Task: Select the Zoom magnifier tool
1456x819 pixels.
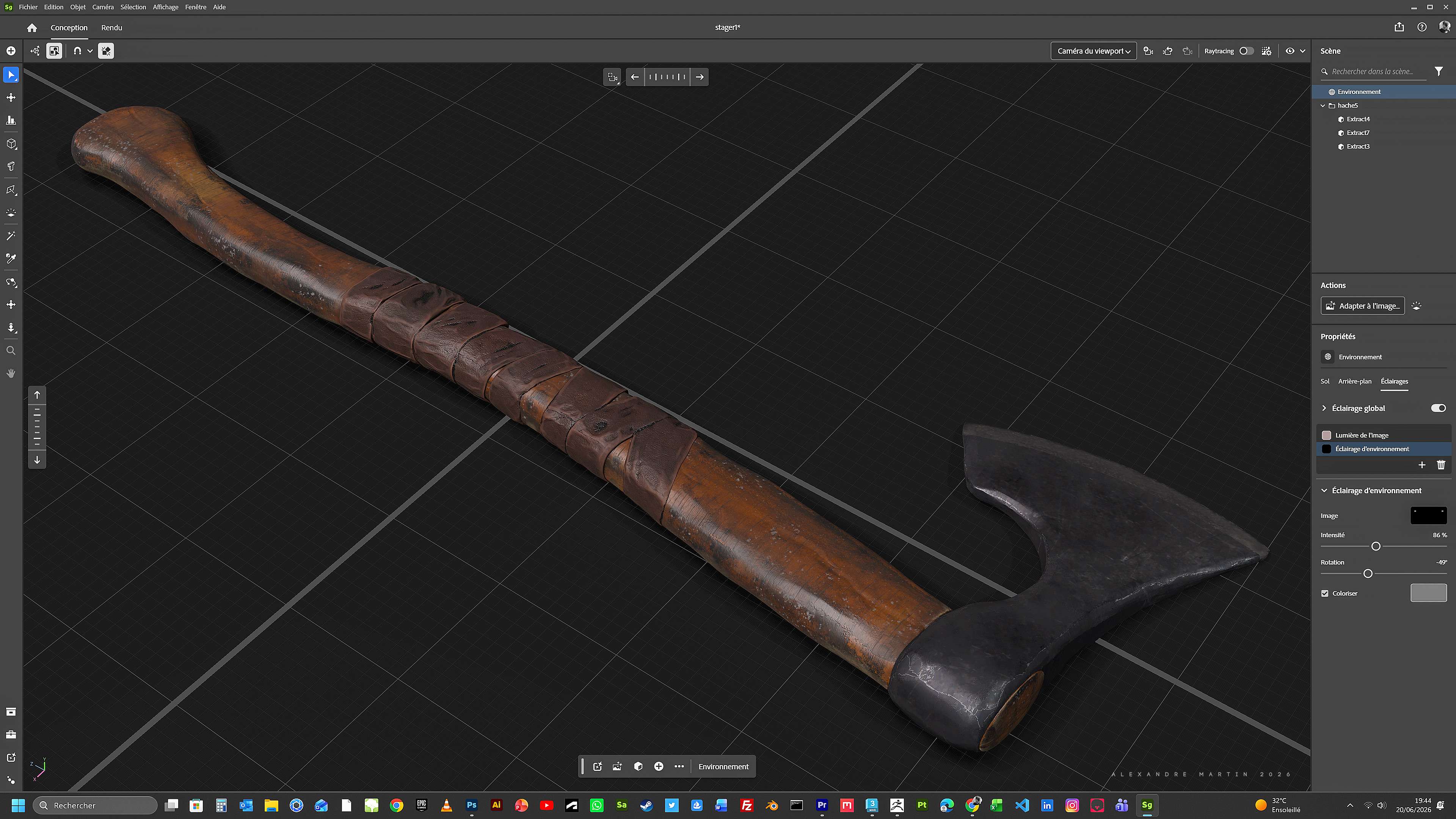Action: point(11,350)
